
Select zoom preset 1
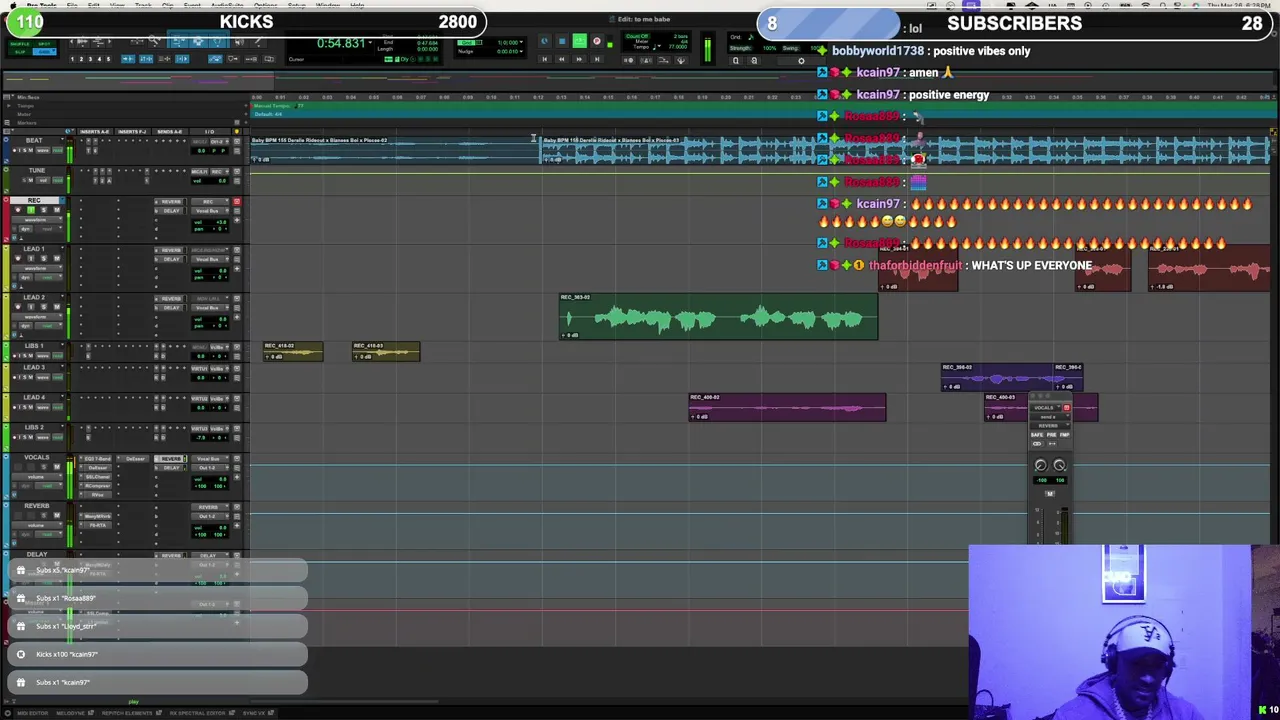pyautogui.click(x=72, y=59)
